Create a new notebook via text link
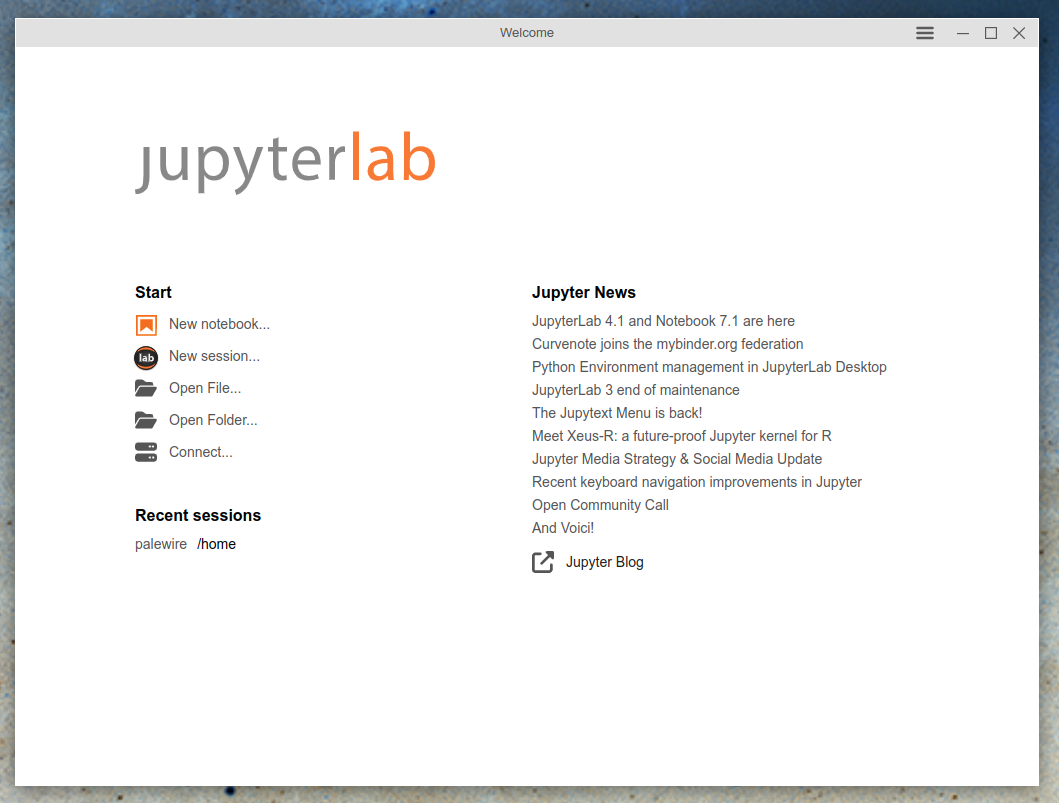 (x=219, y=324)
